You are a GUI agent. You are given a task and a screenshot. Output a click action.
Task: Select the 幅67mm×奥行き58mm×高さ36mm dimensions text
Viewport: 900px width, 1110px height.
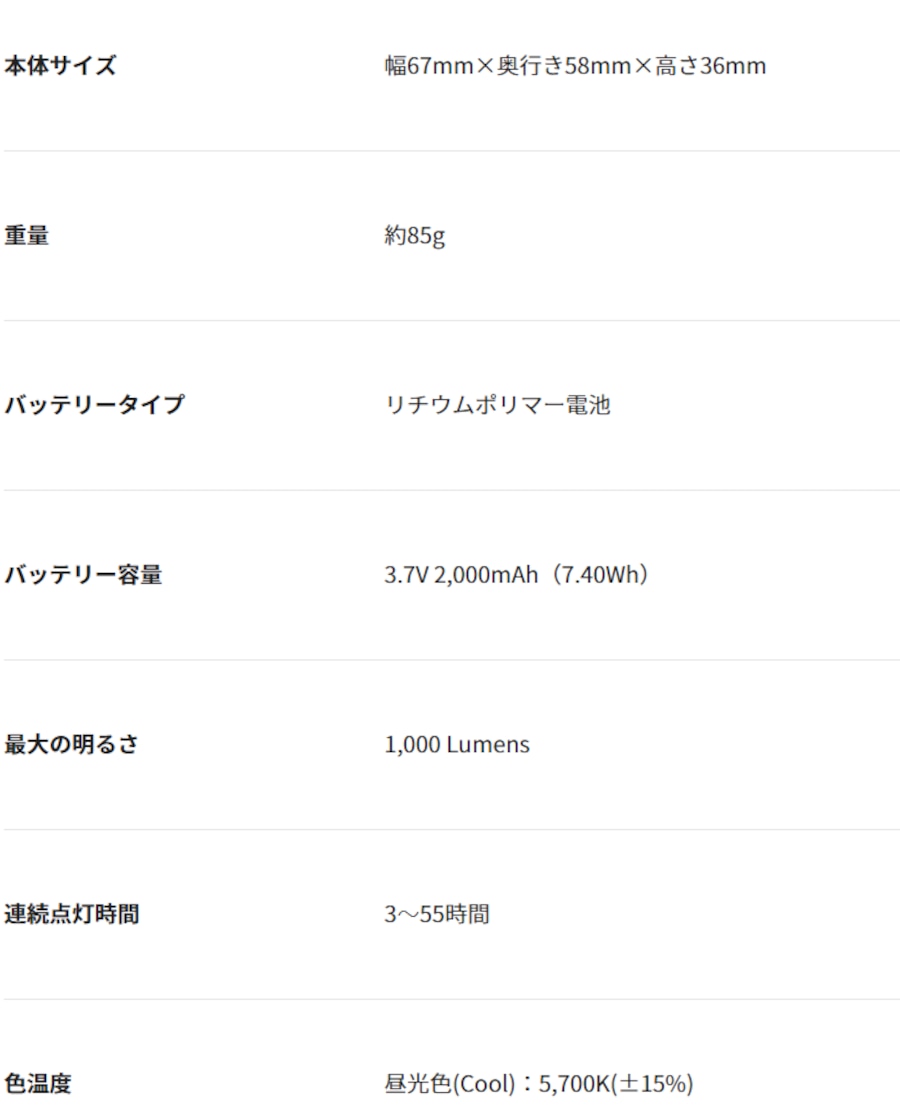575,66
